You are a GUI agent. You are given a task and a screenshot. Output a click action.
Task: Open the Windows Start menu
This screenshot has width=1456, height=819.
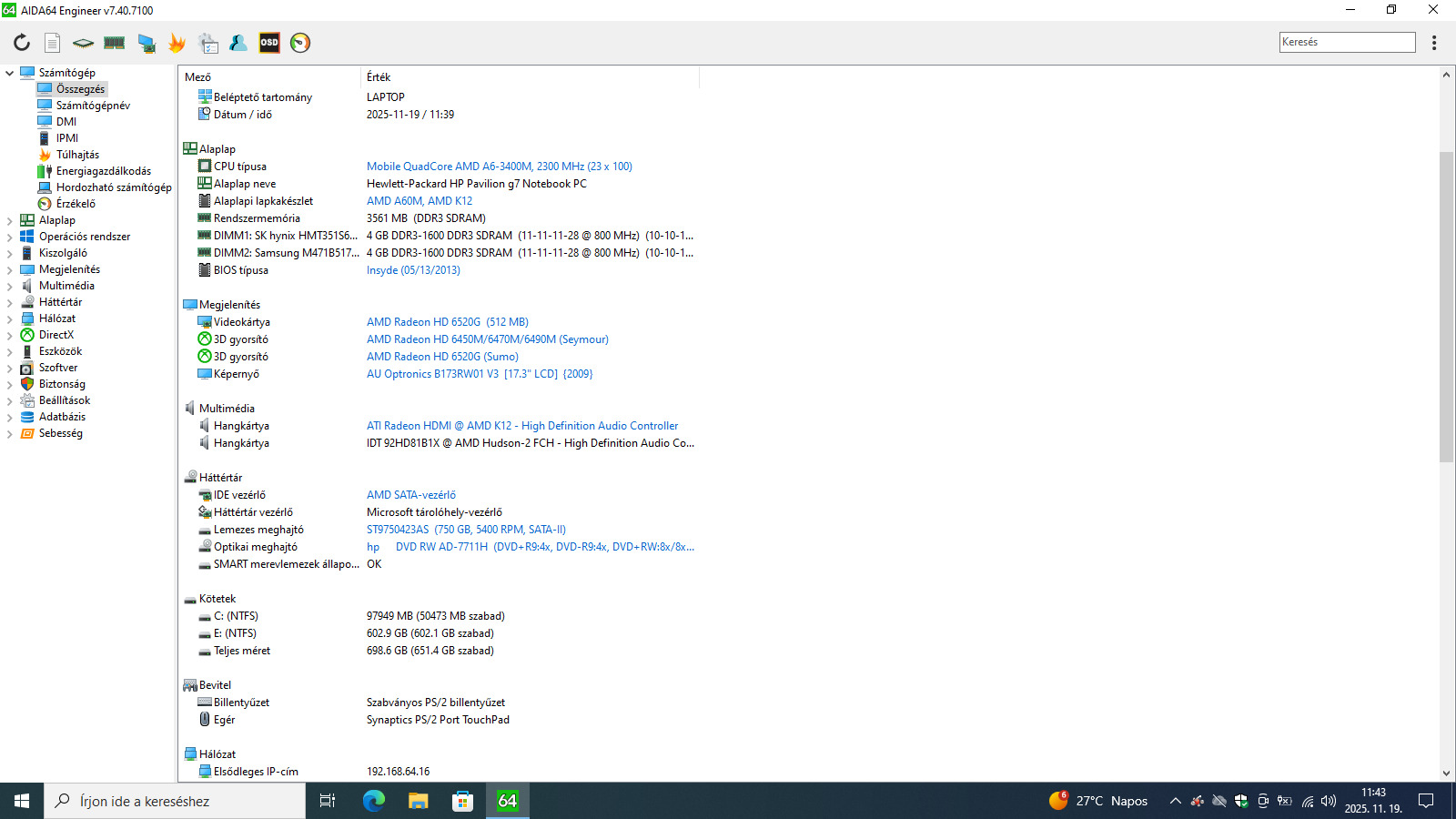tap(22, 801)
